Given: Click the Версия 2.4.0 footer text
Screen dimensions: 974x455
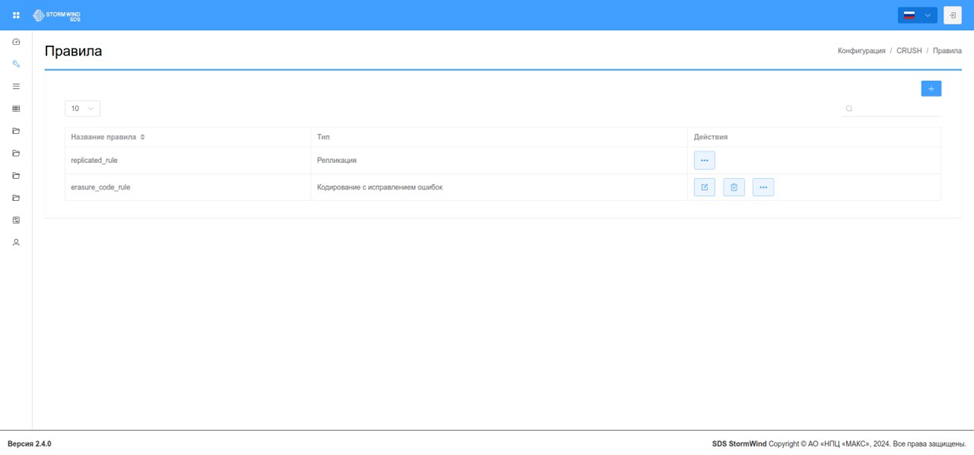Looking at the screenshot, I should (29, 444).
